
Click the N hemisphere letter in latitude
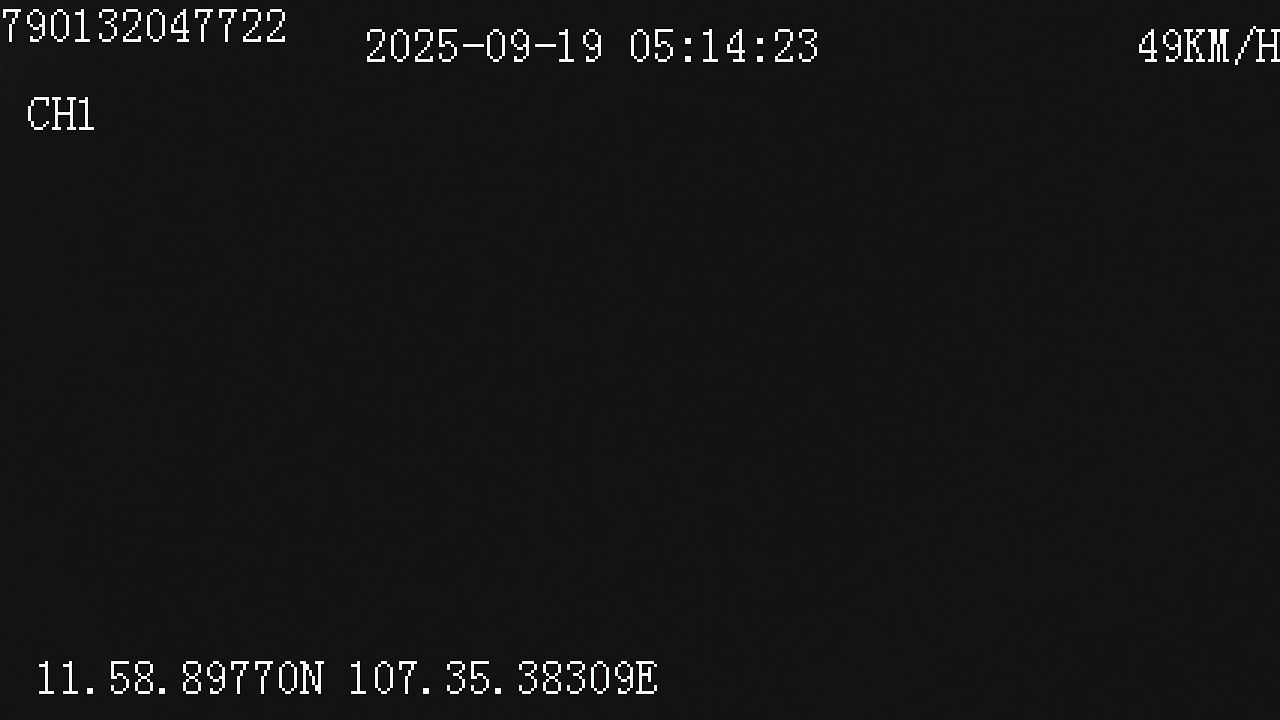312,679
